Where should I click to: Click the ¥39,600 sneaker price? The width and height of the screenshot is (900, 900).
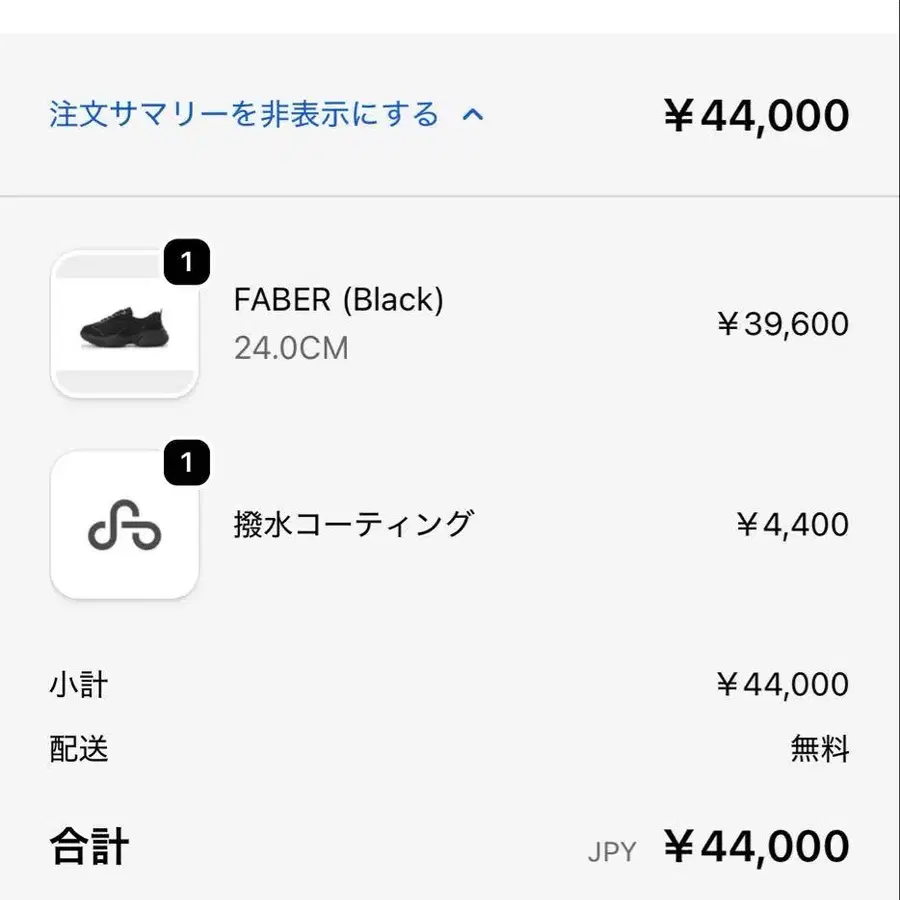click(x=782, y=324)
